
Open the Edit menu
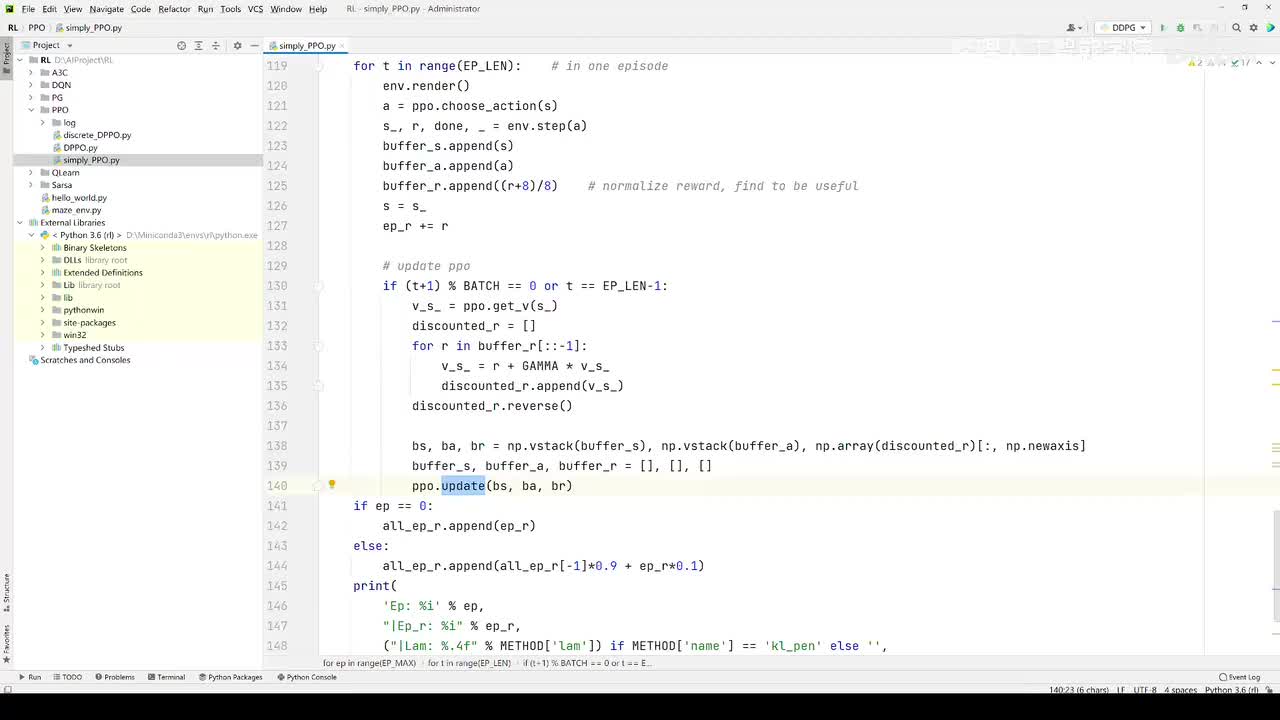point(49,9)
